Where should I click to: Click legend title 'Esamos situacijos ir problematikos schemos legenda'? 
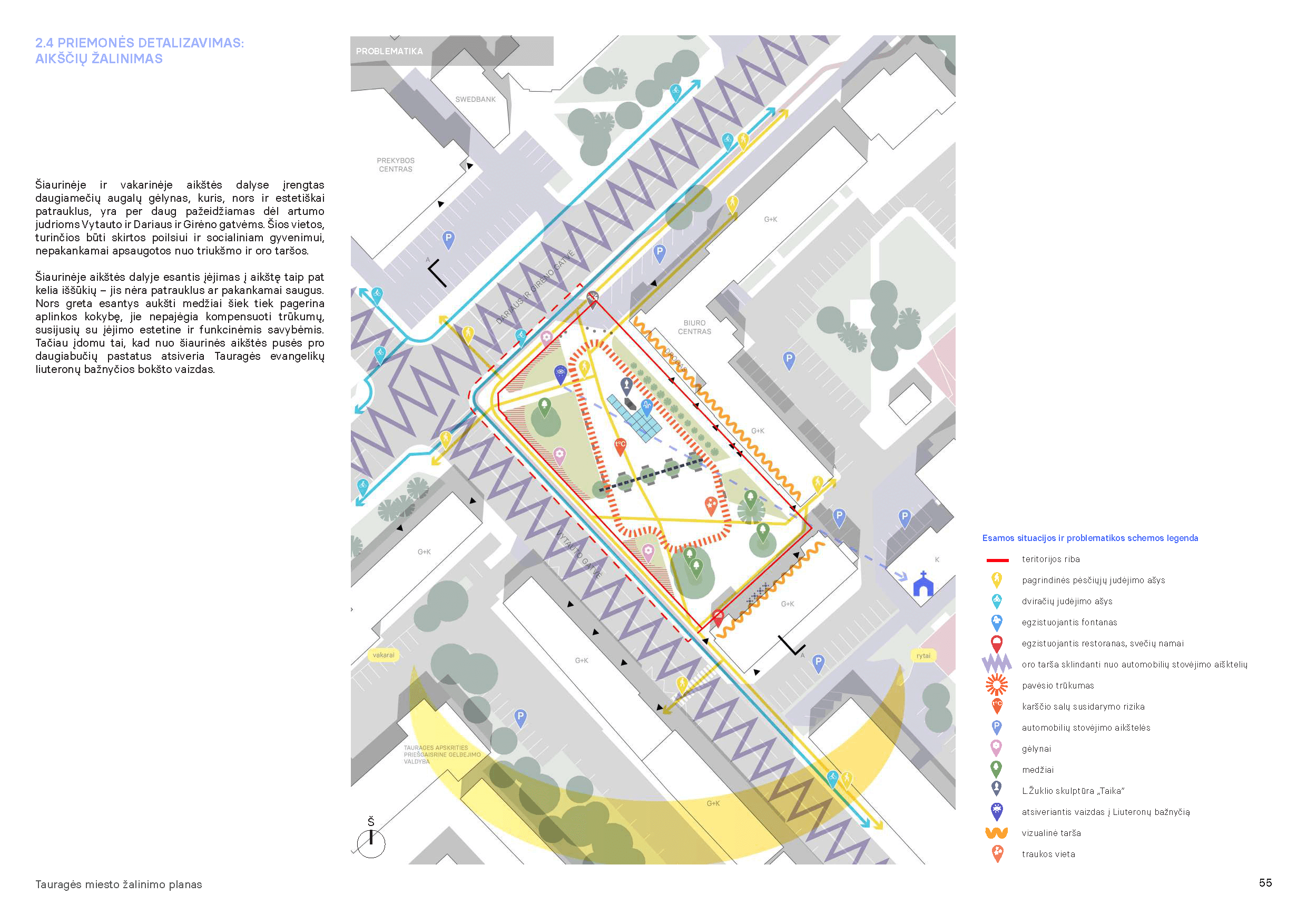click(x=1089, y=538)
